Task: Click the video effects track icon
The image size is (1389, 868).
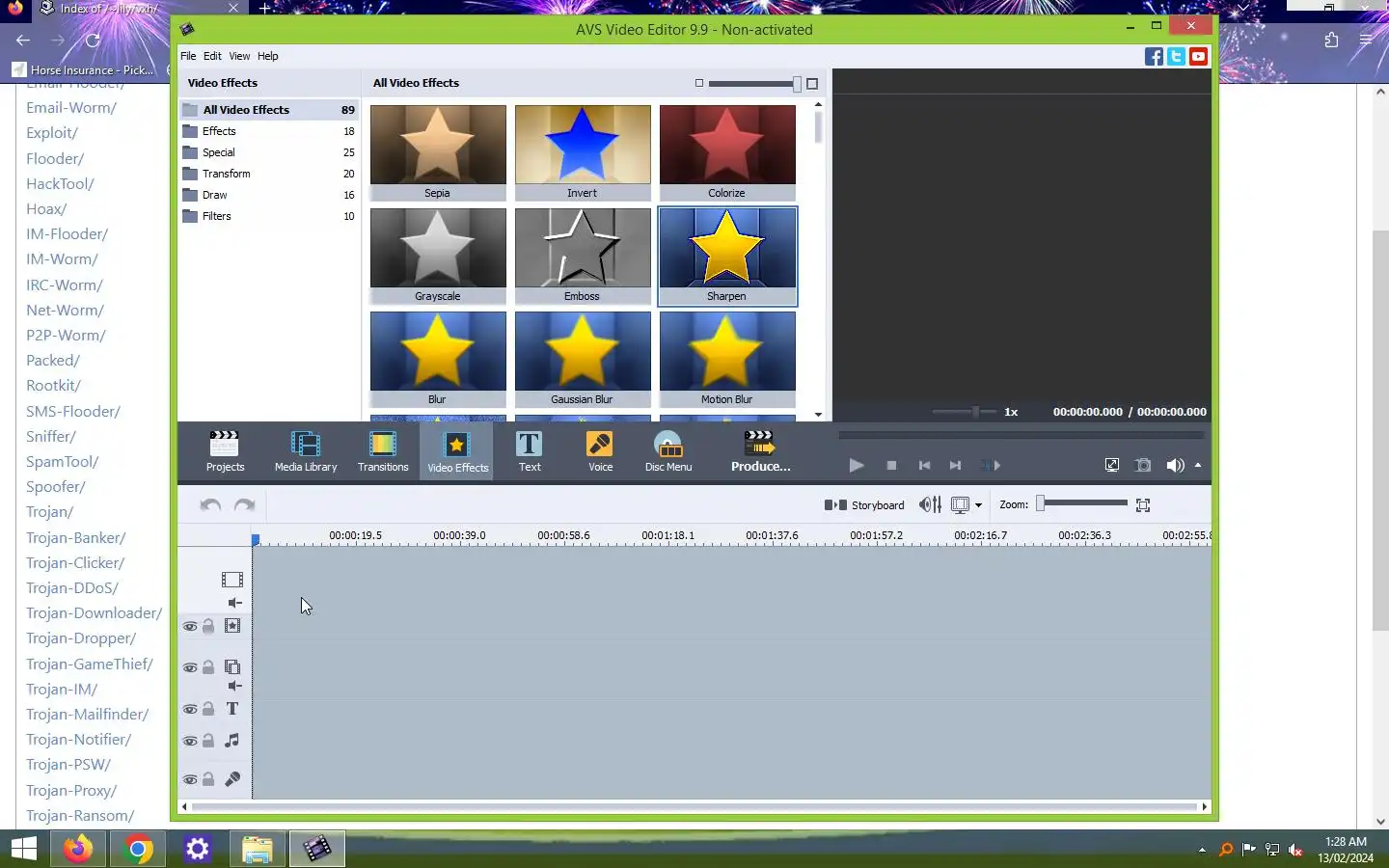Action: pos(232,626)
